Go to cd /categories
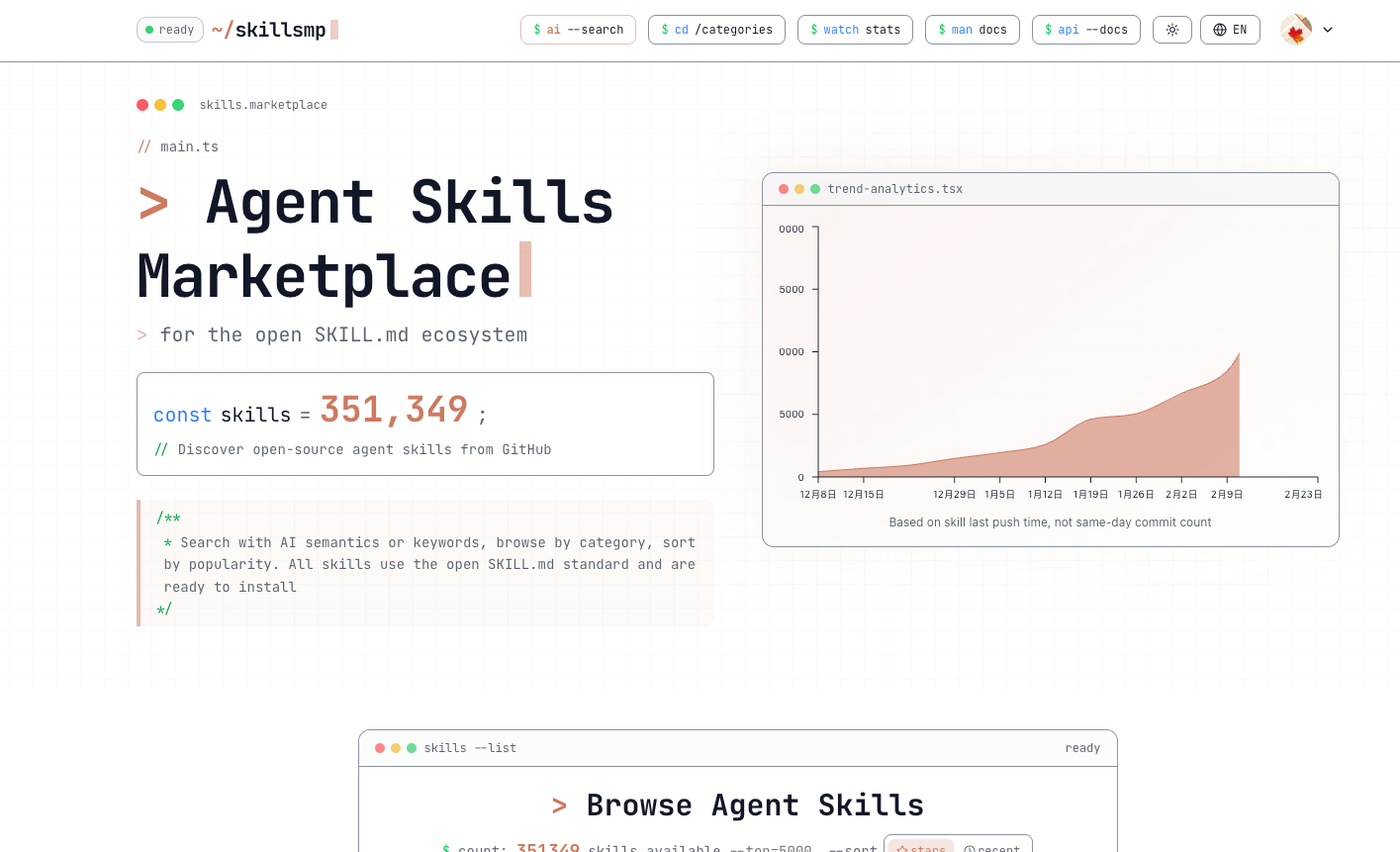The width and height of the screenshot is (1400, 852). click(716, 30)
